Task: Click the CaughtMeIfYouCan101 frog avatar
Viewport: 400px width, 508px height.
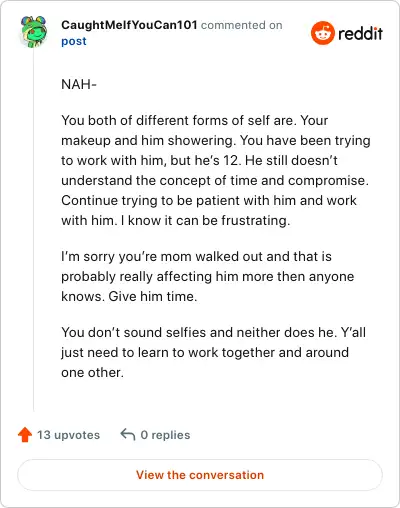Action: click(34, 32)
